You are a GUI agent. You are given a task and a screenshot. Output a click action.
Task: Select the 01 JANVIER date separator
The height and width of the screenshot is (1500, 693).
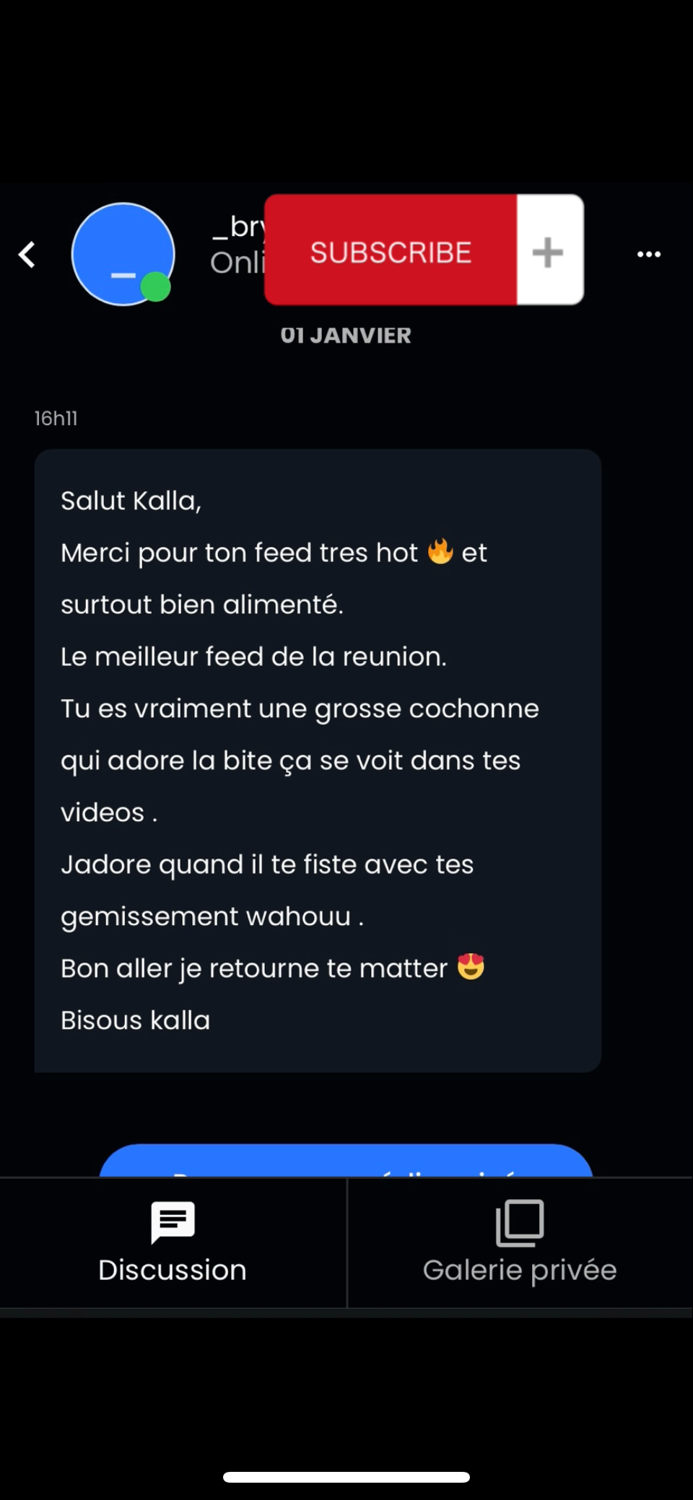coord(346,336)
